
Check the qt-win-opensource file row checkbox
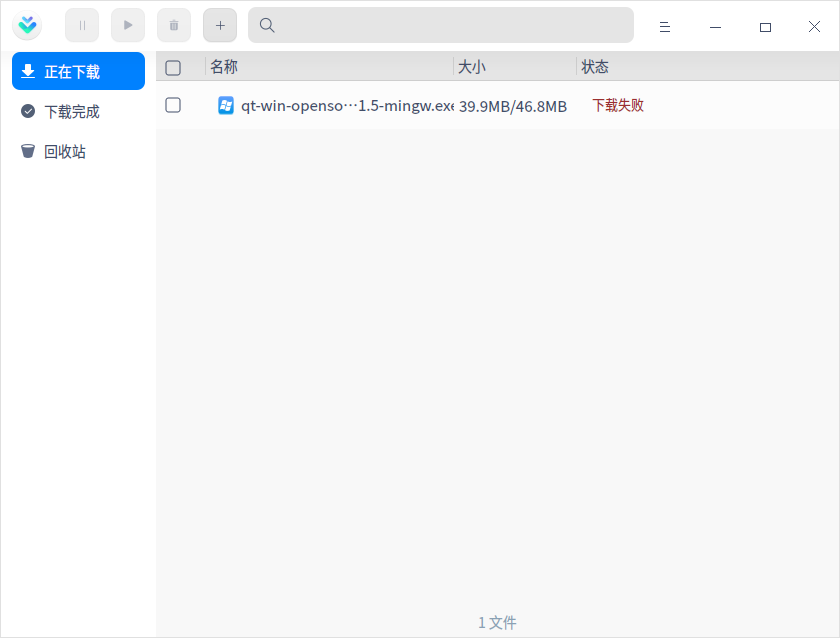click(x=173, y=105)
